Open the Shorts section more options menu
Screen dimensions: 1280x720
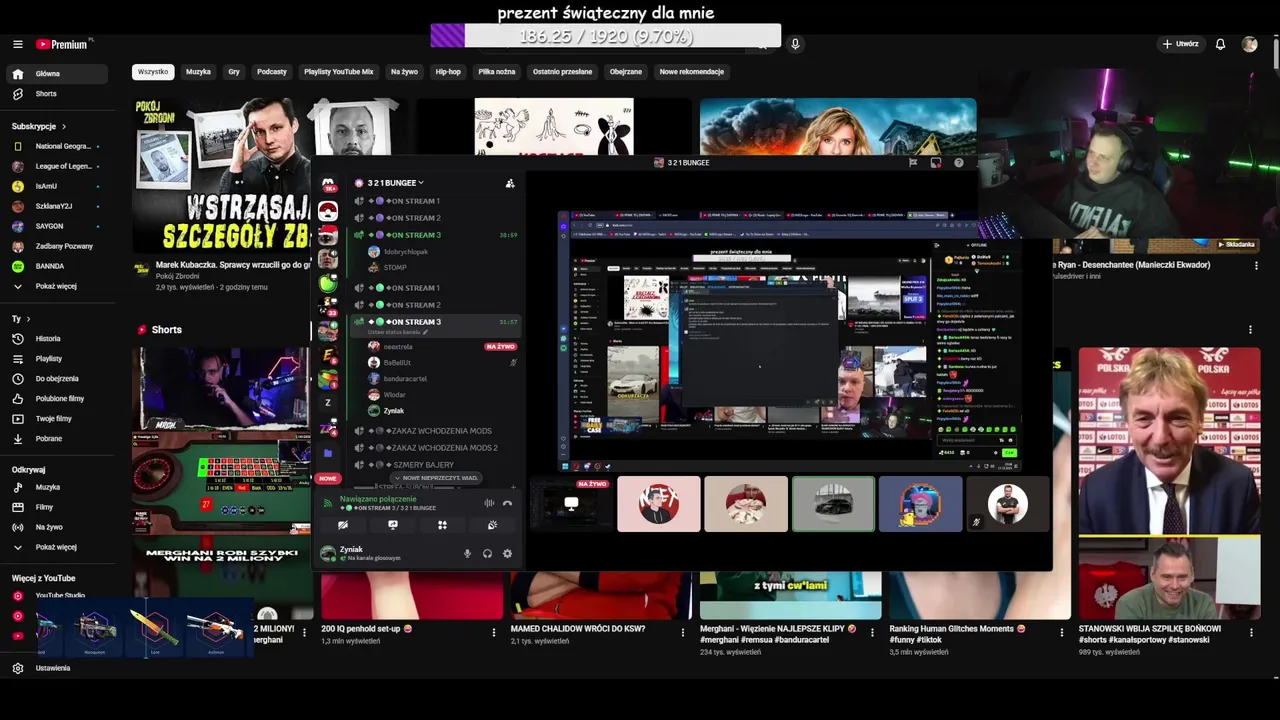click(1250, 329)
